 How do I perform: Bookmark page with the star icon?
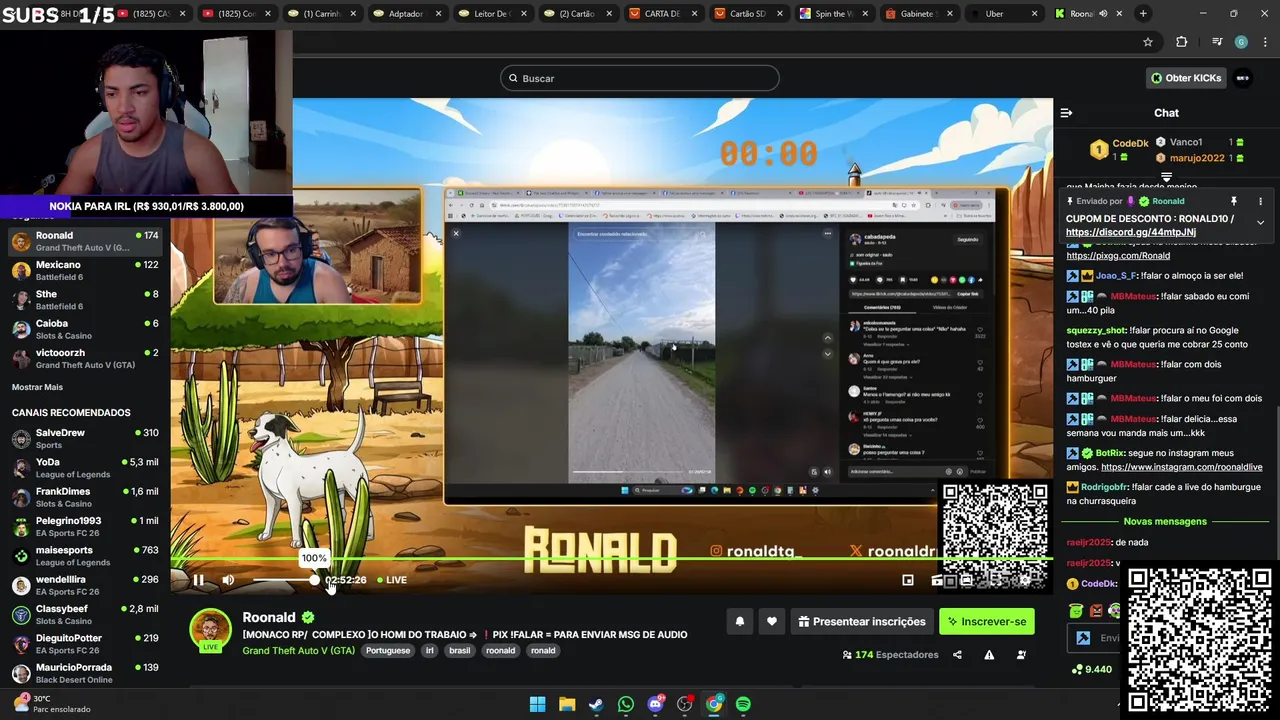1148,42
